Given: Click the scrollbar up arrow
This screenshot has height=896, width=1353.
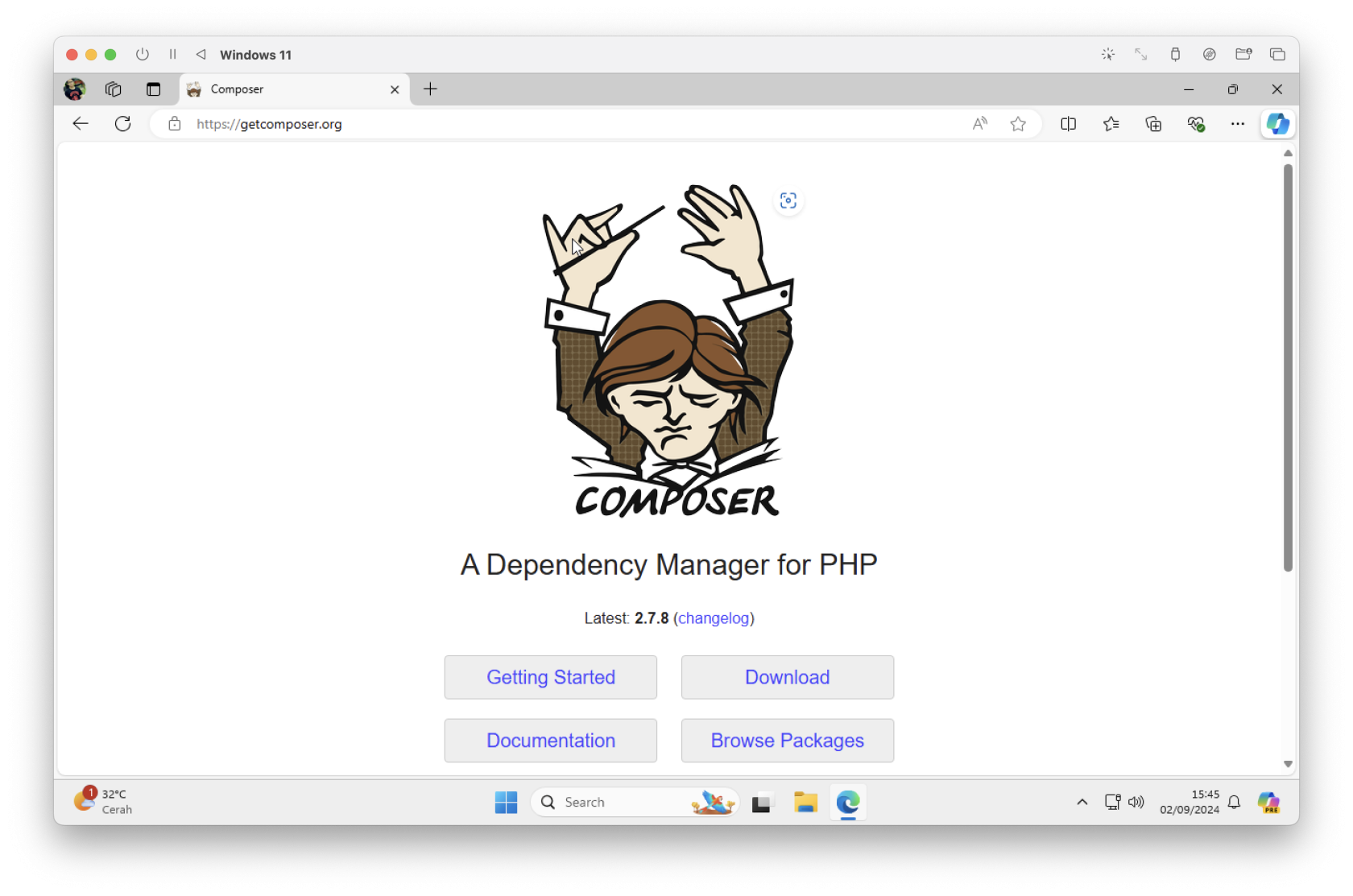Looking at the screenshot, I should coord(1288,153).
